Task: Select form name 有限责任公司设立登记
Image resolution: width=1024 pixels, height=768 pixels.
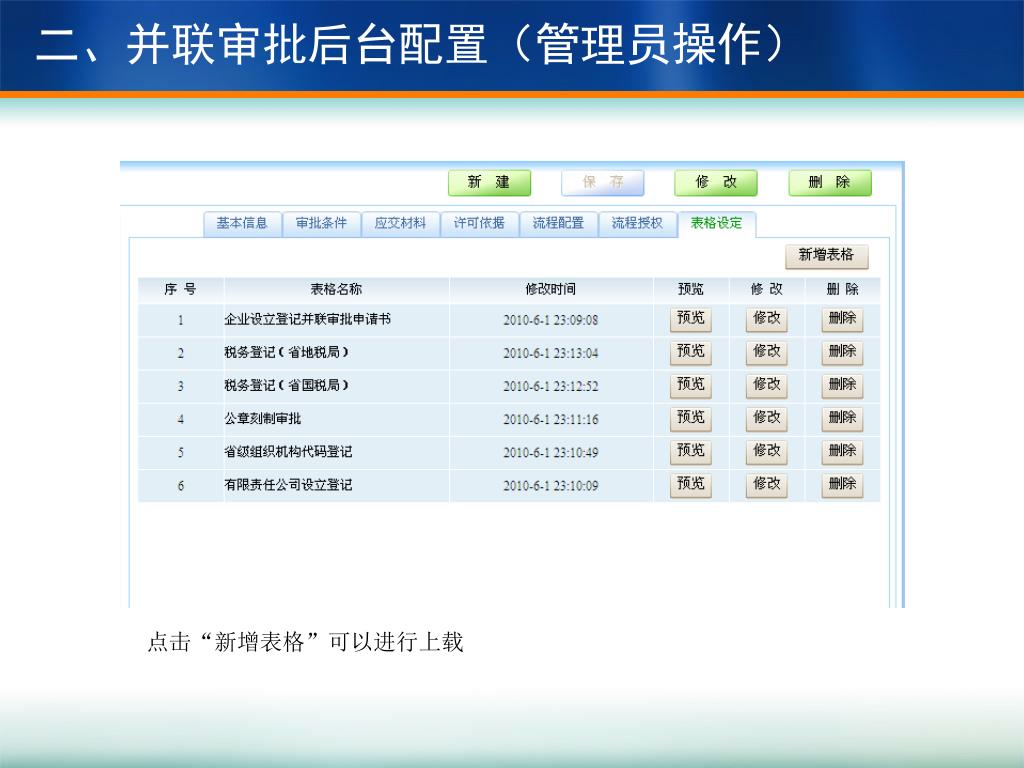Action: (x=288, y=485)
